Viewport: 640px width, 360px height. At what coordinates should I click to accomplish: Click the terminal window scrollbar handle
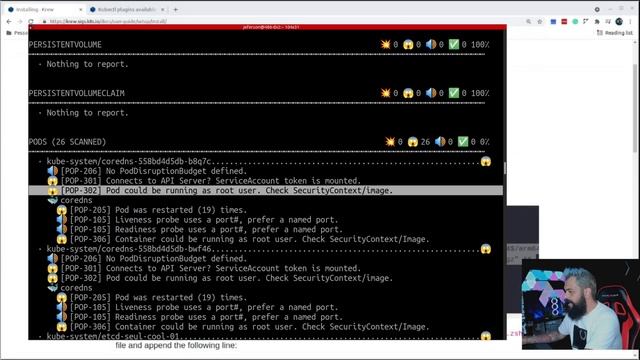(x=505, y=168)
